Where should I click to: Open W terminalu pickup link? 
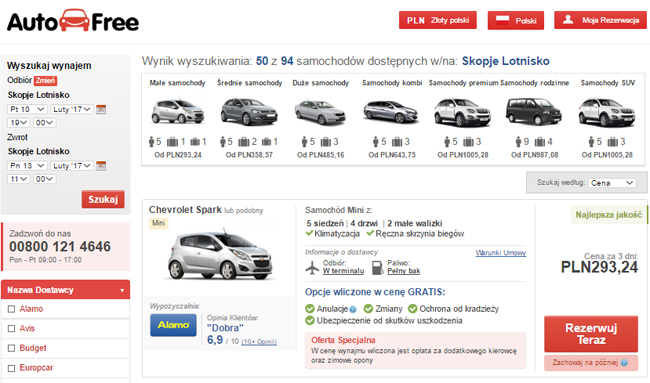click(343, 271)
